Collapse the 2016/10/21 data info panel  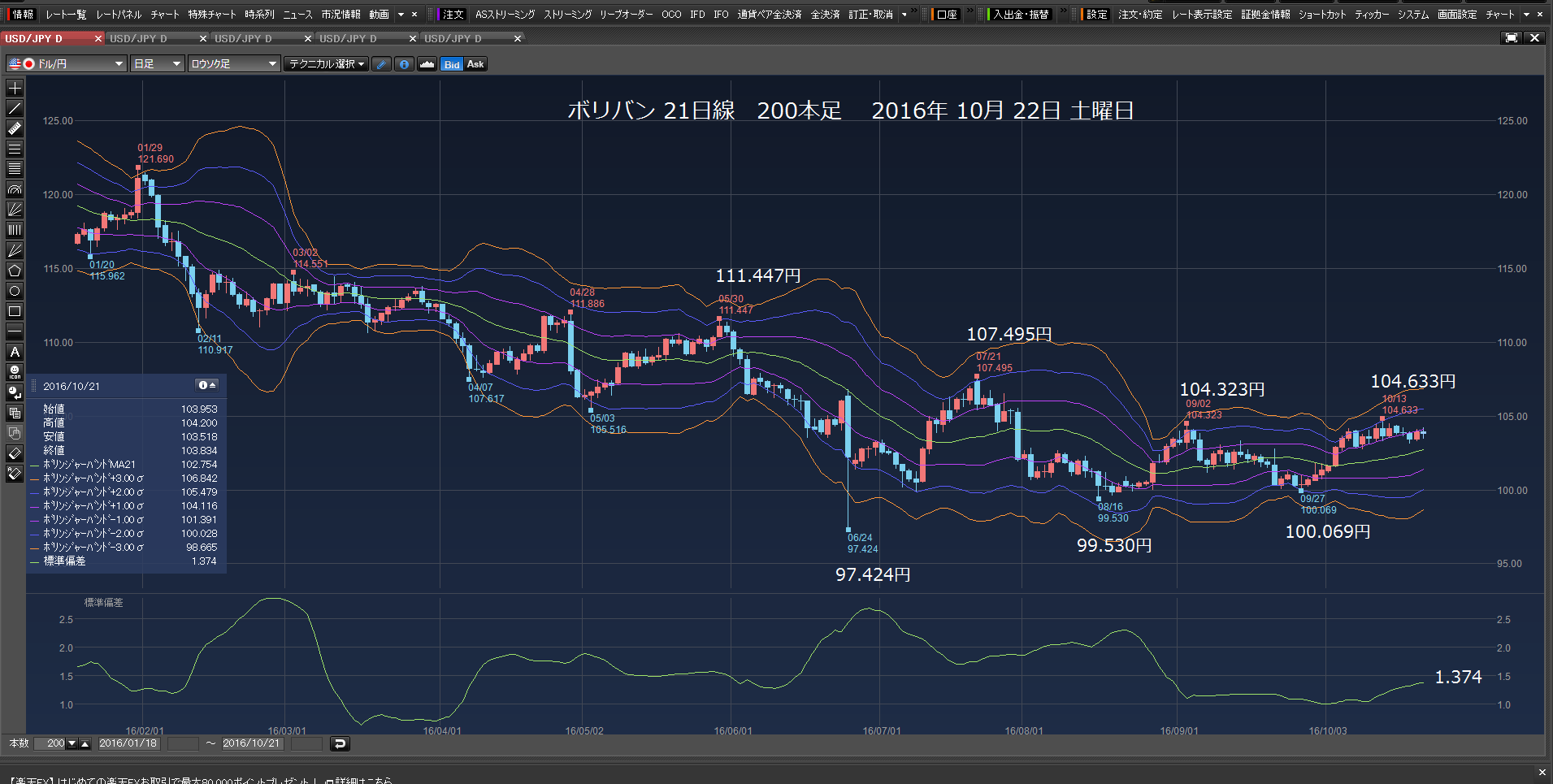(207, 385)
